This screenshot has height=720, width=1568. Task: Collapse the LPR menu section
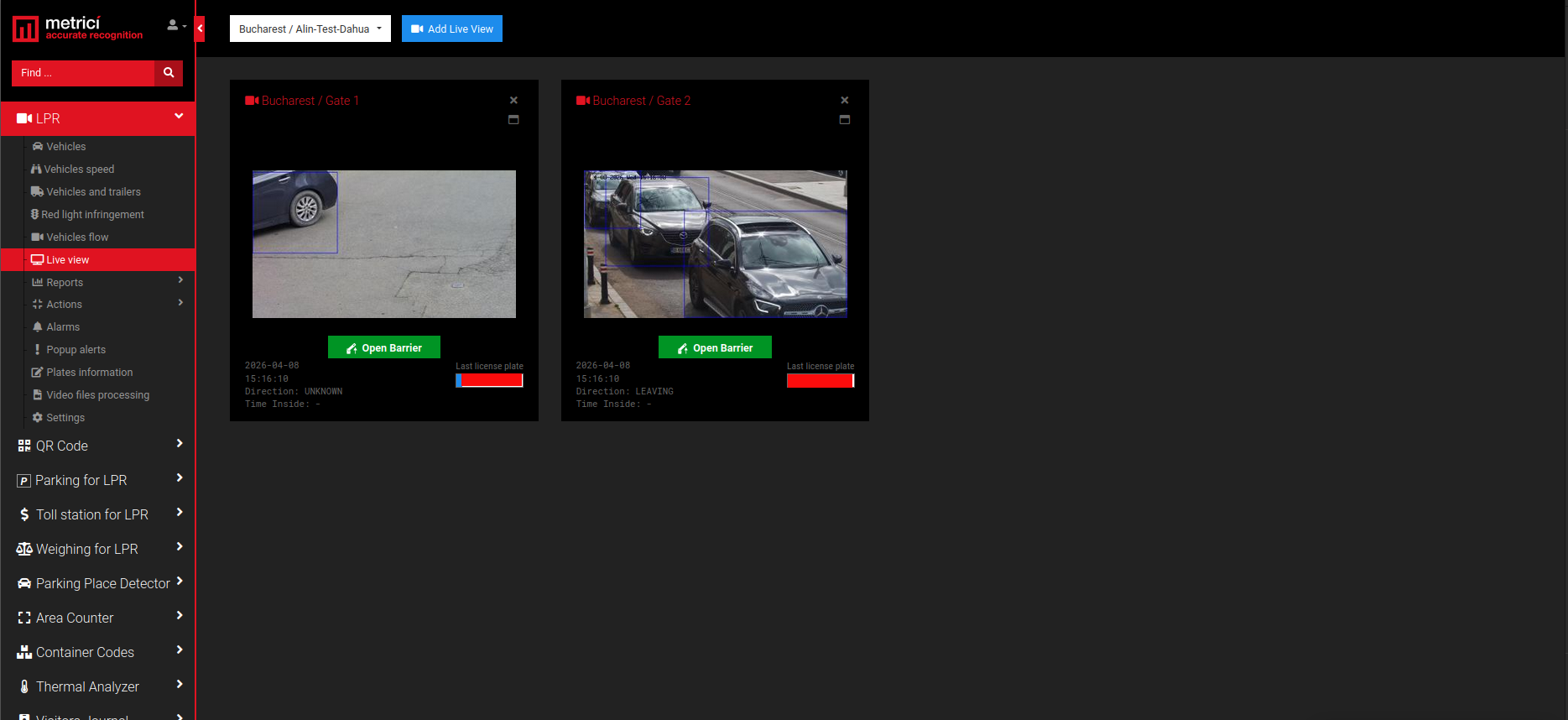coord(97,118)
